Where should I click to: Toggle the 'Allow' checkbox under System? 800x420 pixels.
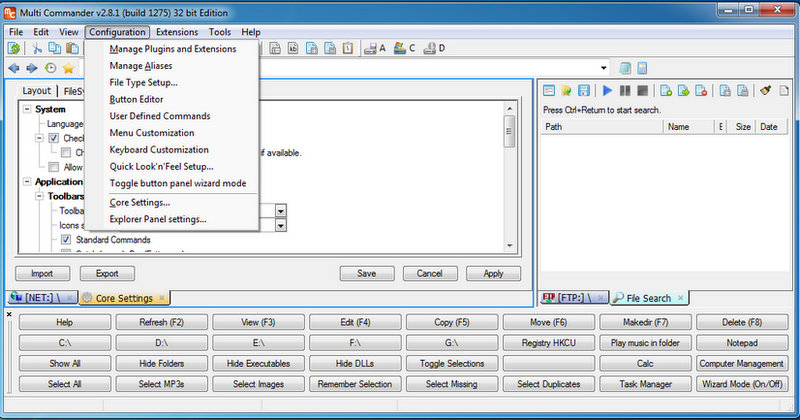54,167
